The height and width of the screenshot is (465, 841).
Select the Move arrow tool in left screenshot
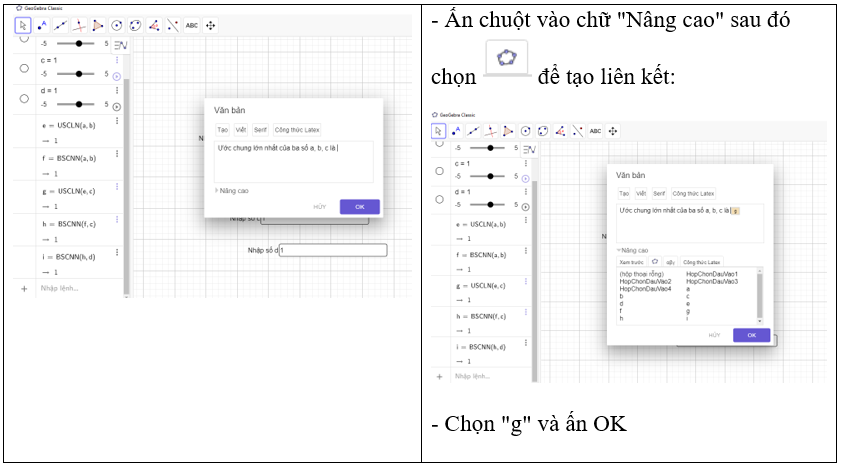click(x=22, y=25)
